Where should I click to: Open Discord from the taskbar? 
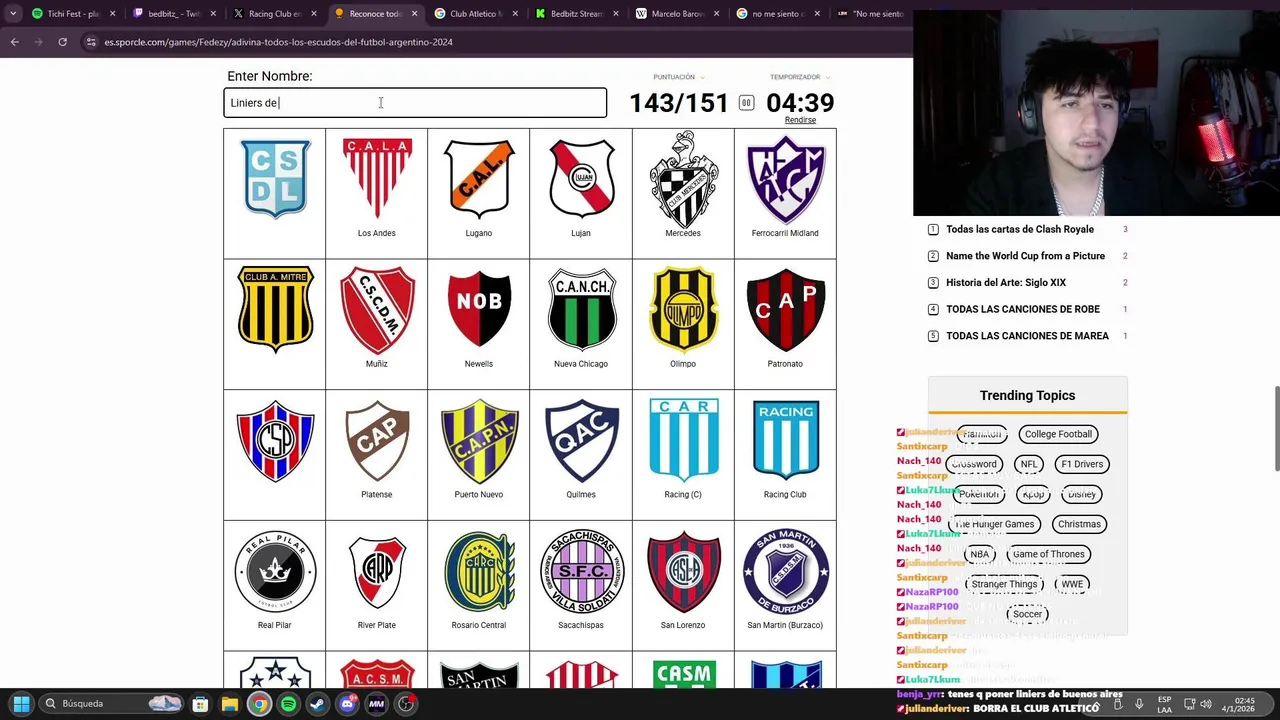click(x=347, y=704)
